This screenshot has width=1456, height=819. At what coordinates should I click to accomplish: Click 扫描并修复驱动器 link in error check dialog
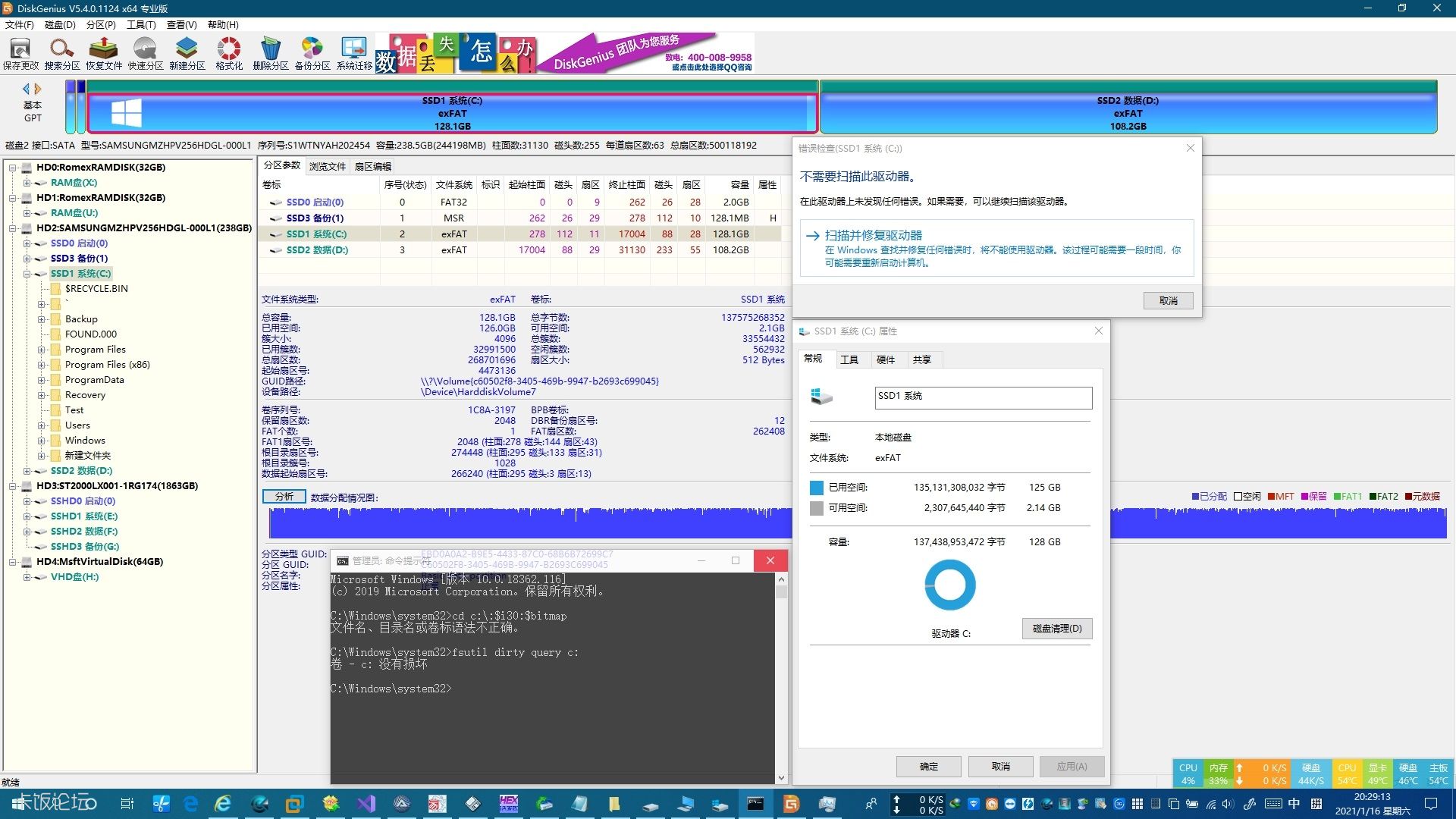(x=874, y=235)
